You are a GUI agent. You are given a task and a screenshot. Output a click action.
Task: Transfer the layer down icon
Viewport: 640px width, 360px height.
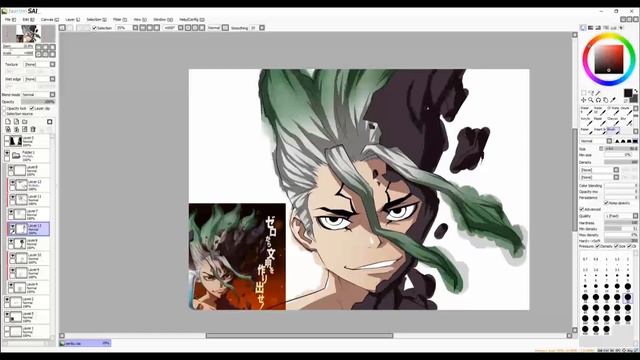click(8, 129)
